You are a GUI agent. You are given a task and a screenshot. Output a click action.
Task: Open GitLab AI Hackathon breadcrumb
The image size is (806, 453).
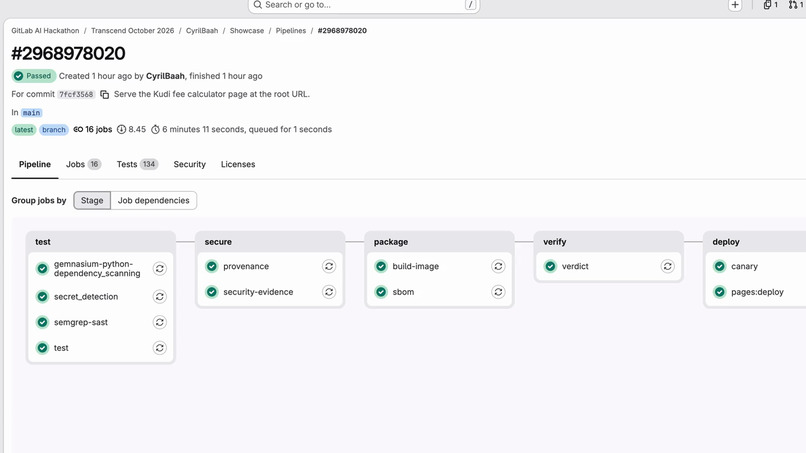45,31
